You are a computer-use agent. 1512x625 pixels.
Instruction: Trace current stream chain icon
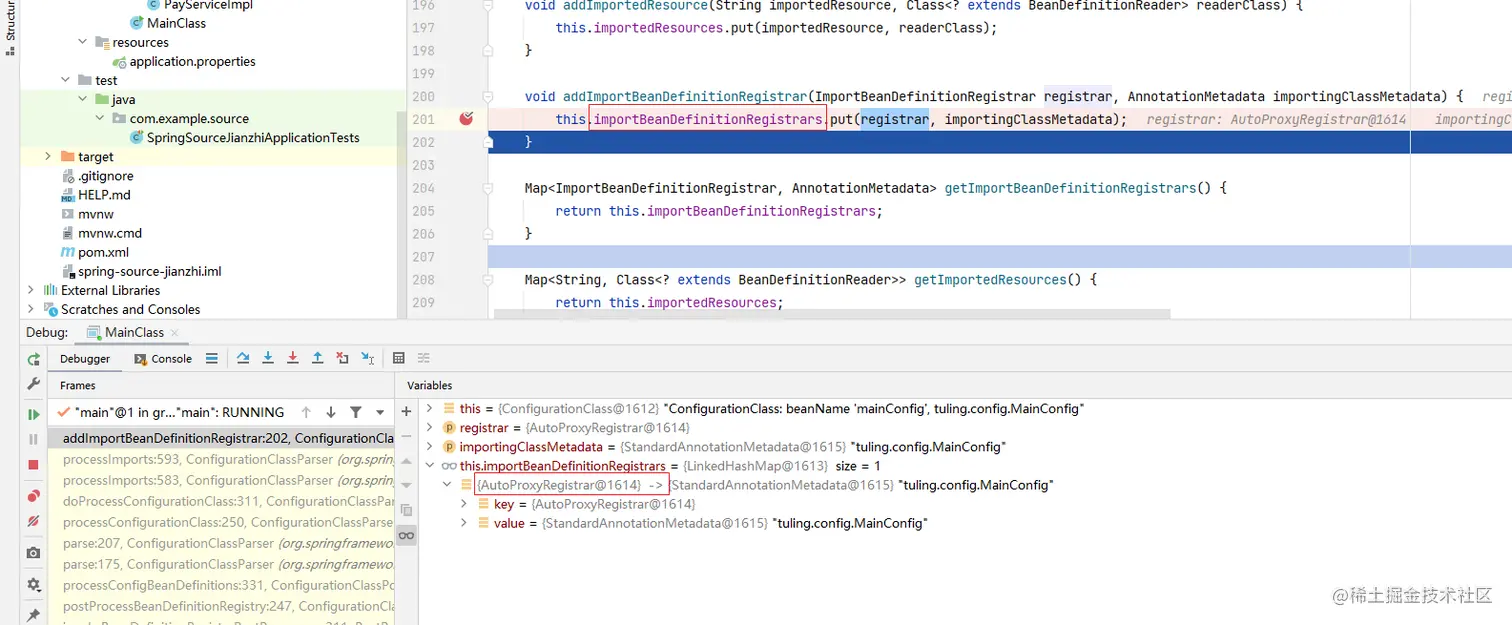pos(424,358)
